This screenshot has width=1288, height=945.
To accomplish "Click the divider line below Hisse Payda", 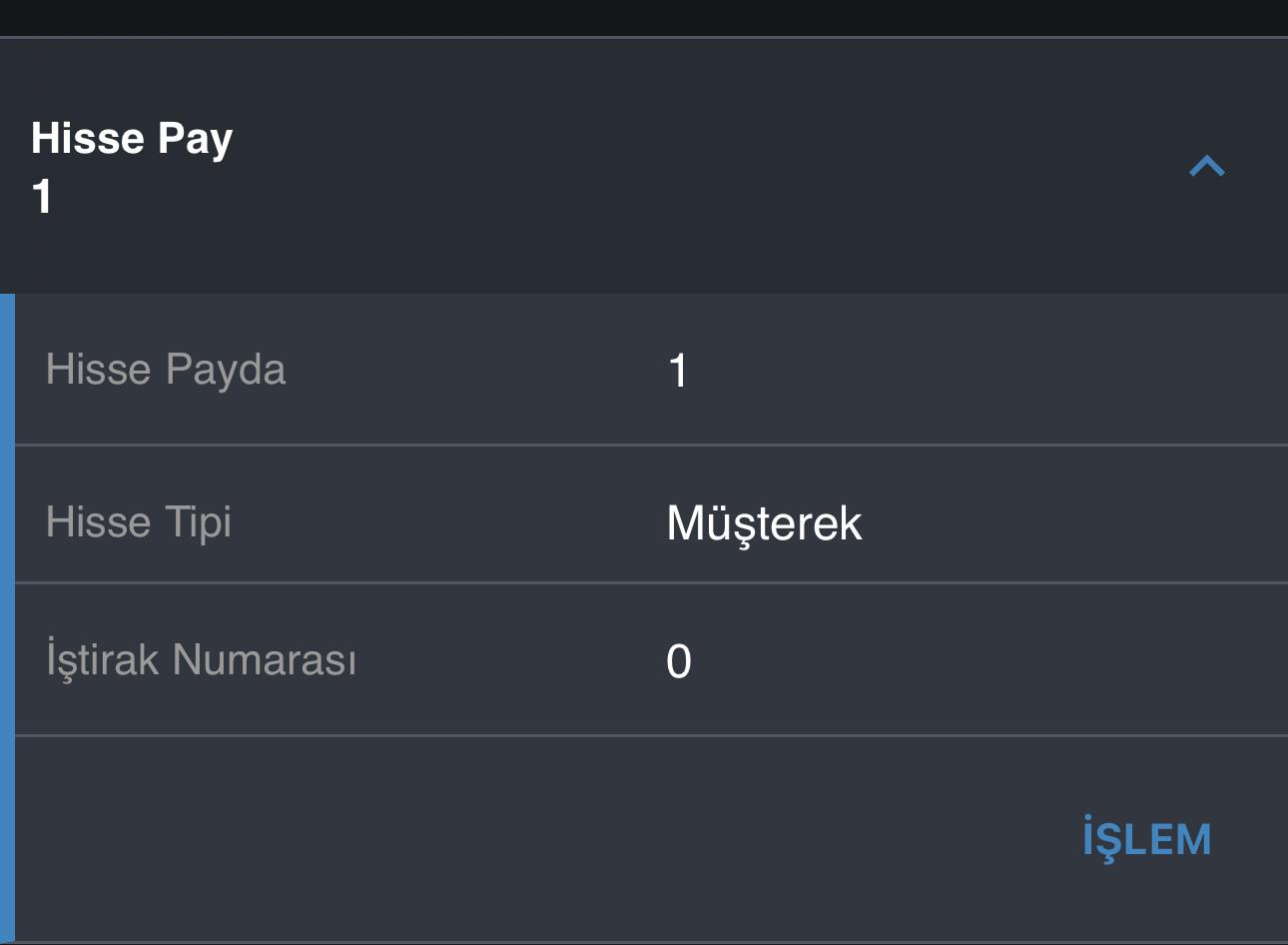I will [649, 445].
